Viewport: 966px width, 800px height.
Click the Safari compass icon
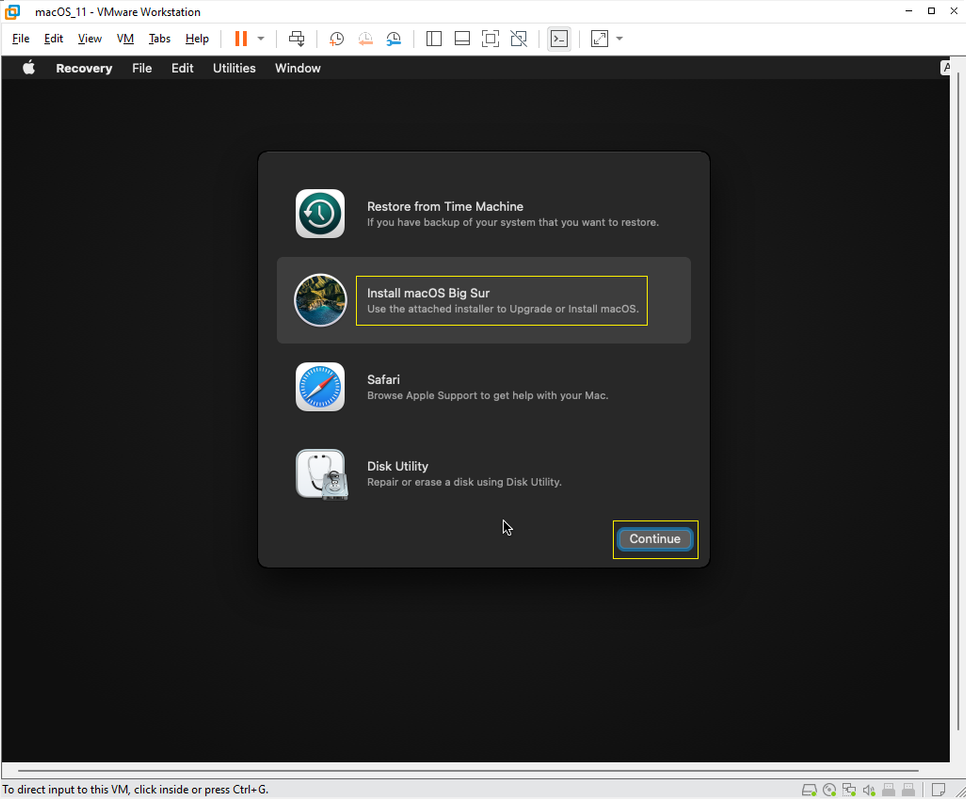(320, 387)
